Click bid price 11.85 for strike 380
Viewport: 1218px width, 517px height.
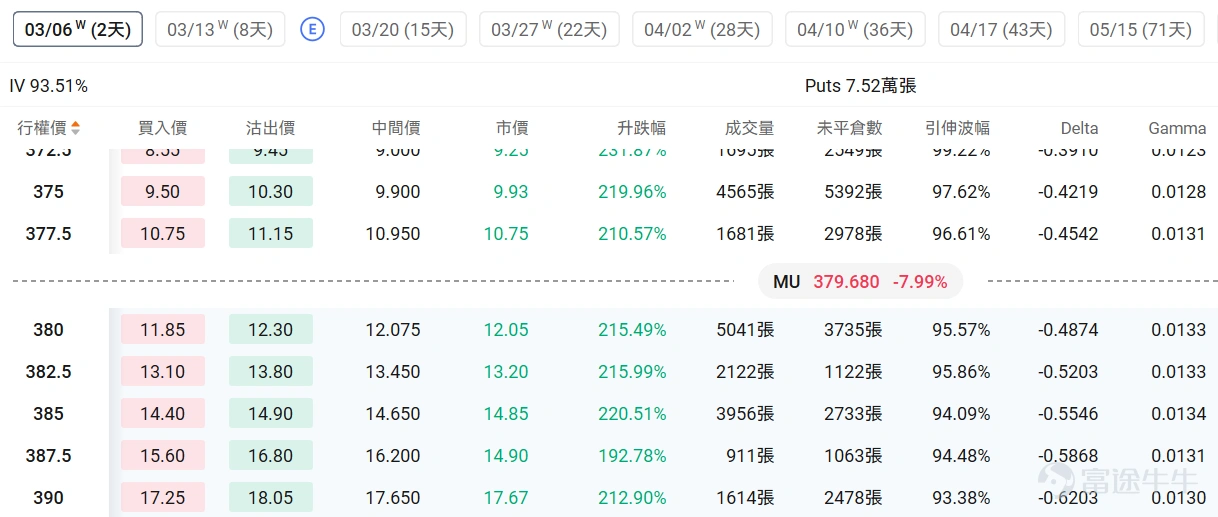(163, 330)
